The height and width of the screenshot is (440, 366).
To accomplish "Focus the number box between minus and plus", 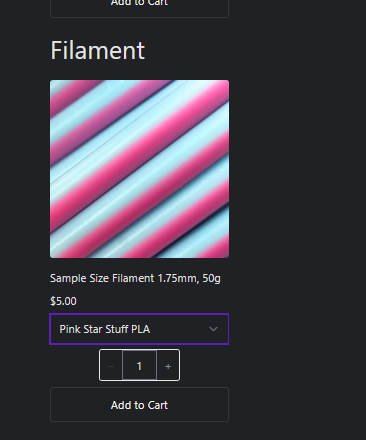I will 139,366.
